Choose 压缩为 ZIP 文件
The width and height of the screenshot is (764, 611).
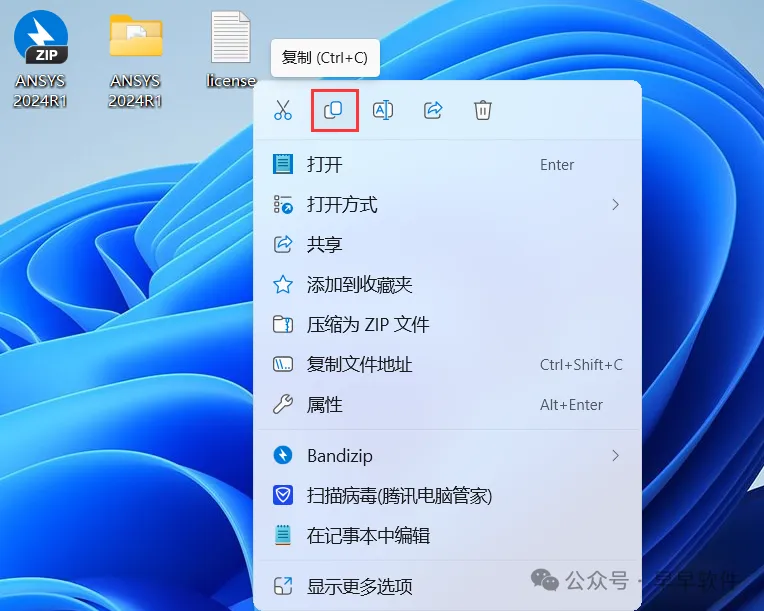pyautogui.click(x=447, y=325)
